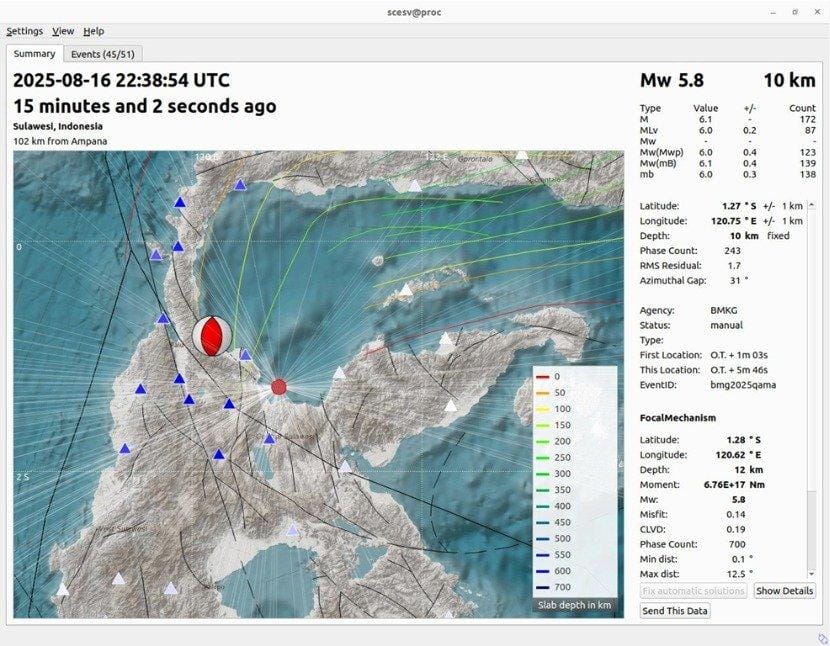Click the mb row count 138
830x646 pixels.
click(808, 174)
